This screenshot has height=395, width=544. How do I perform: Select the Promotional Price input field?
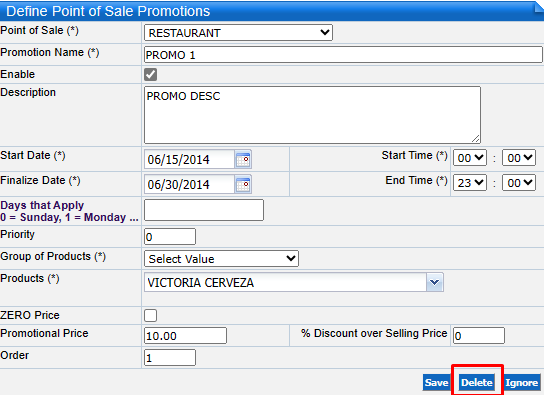(x=185, y=335)
